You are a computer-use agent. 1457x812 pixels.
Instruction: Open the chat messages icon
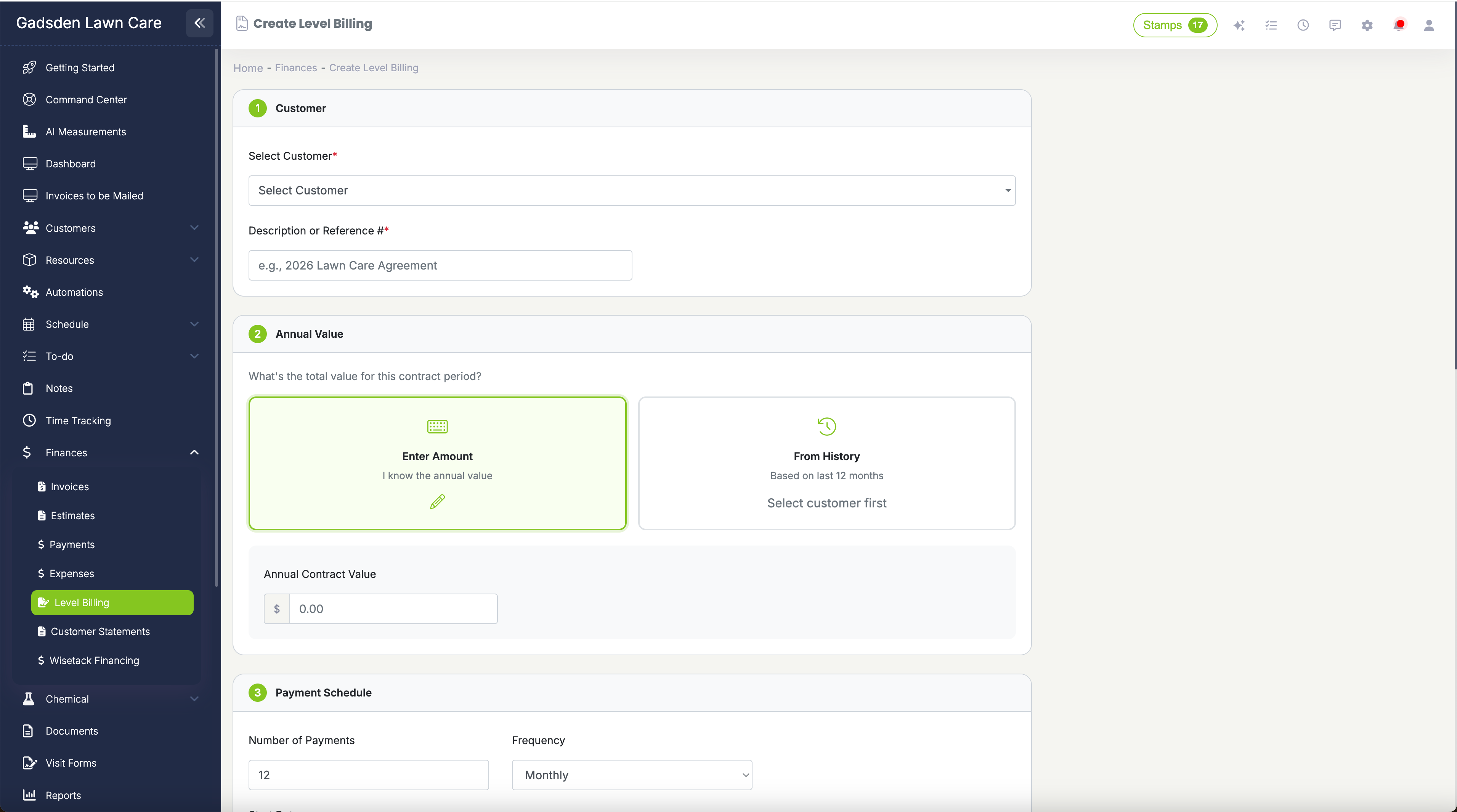coord(1335,25)
